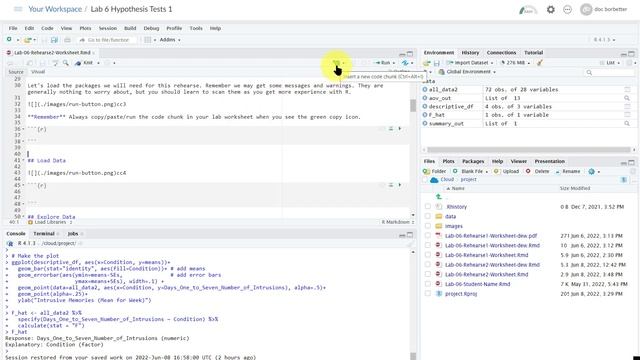Click the find/replace magnifier in editor toolbar
The width and height of the screenshot is (640, 360).
pos(66,63)
